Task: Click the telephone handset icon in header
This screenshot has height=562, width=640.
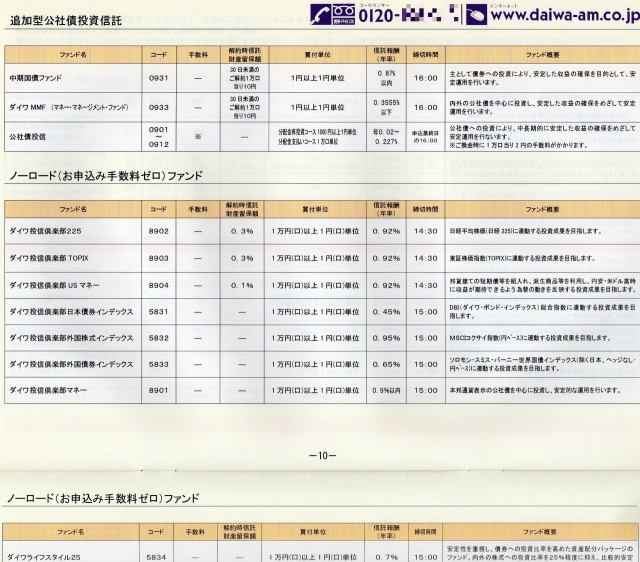Action: pos(320,15)
